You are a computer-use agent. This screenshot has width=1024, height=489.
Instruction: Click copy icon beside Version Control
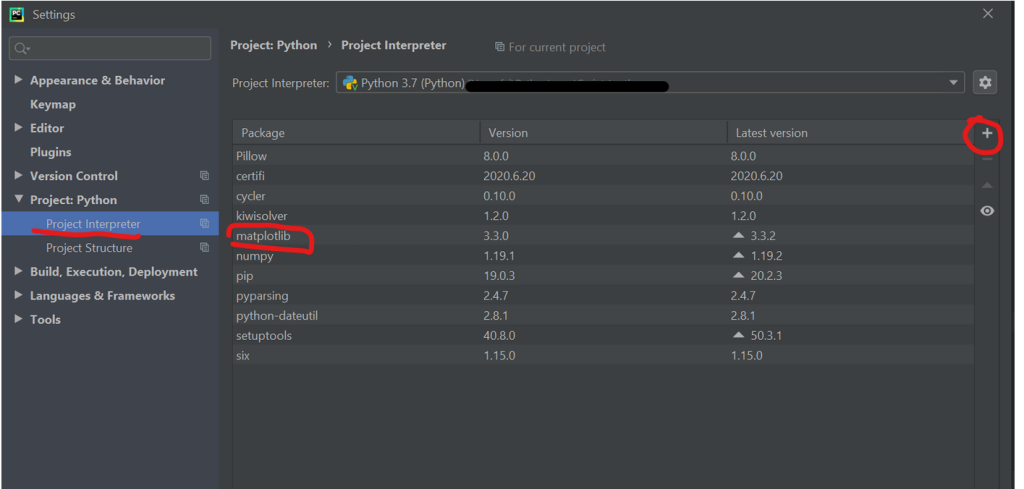click(x=204, y=176)
